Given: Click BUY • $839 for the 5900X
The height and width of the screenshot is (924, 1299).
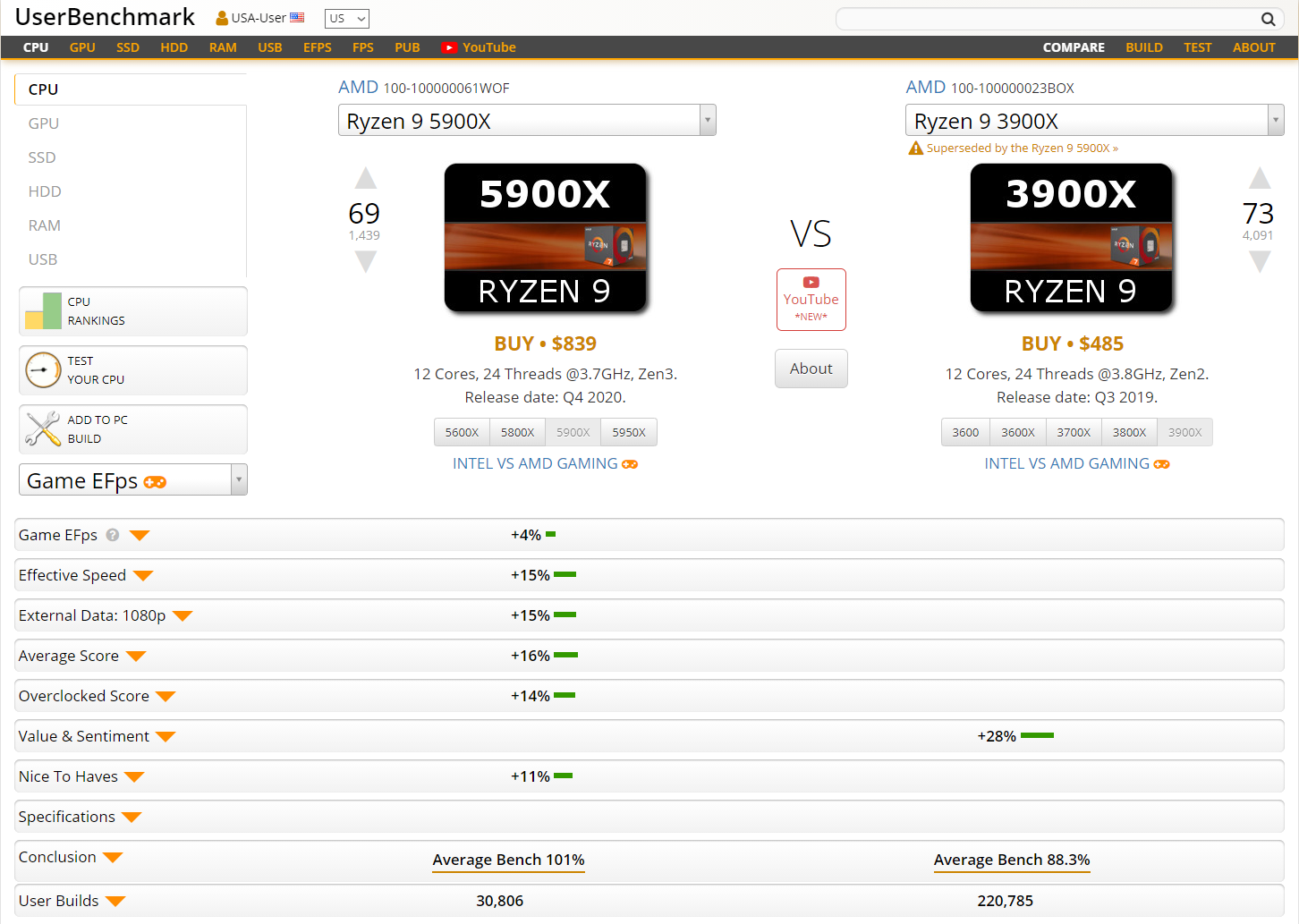Looking at the screenshot, I should [x=546, y=343].
